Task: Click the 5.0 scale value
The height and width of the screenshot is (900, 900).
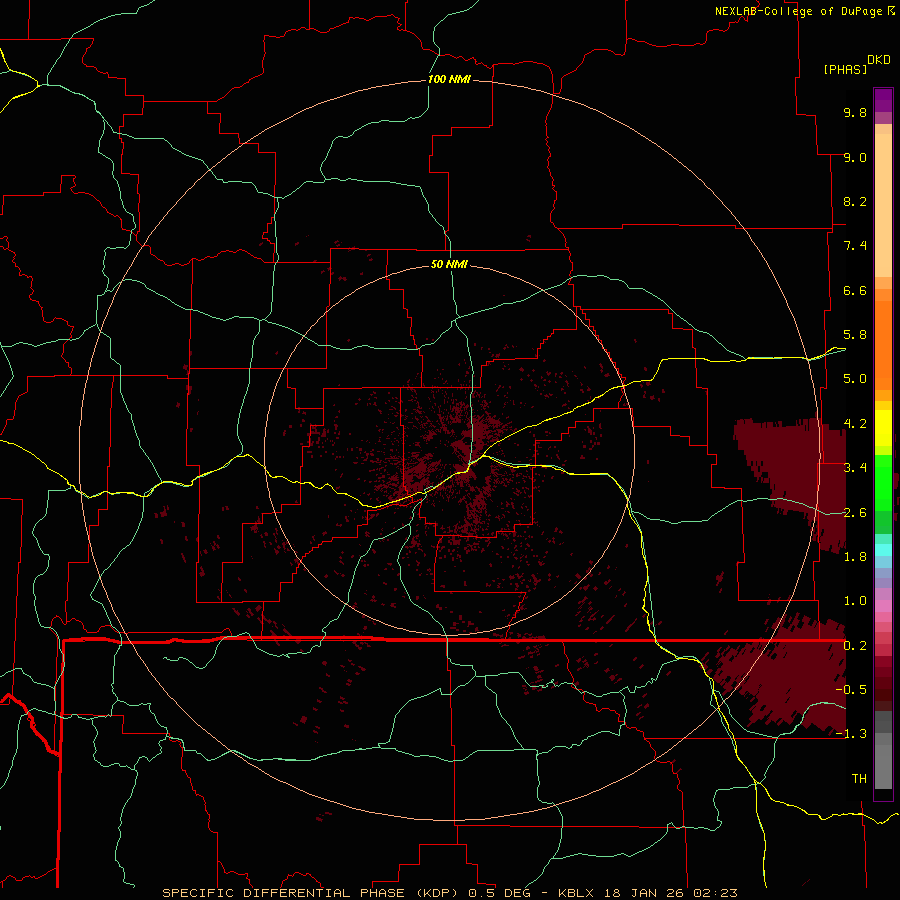Action: pos(855,379)
